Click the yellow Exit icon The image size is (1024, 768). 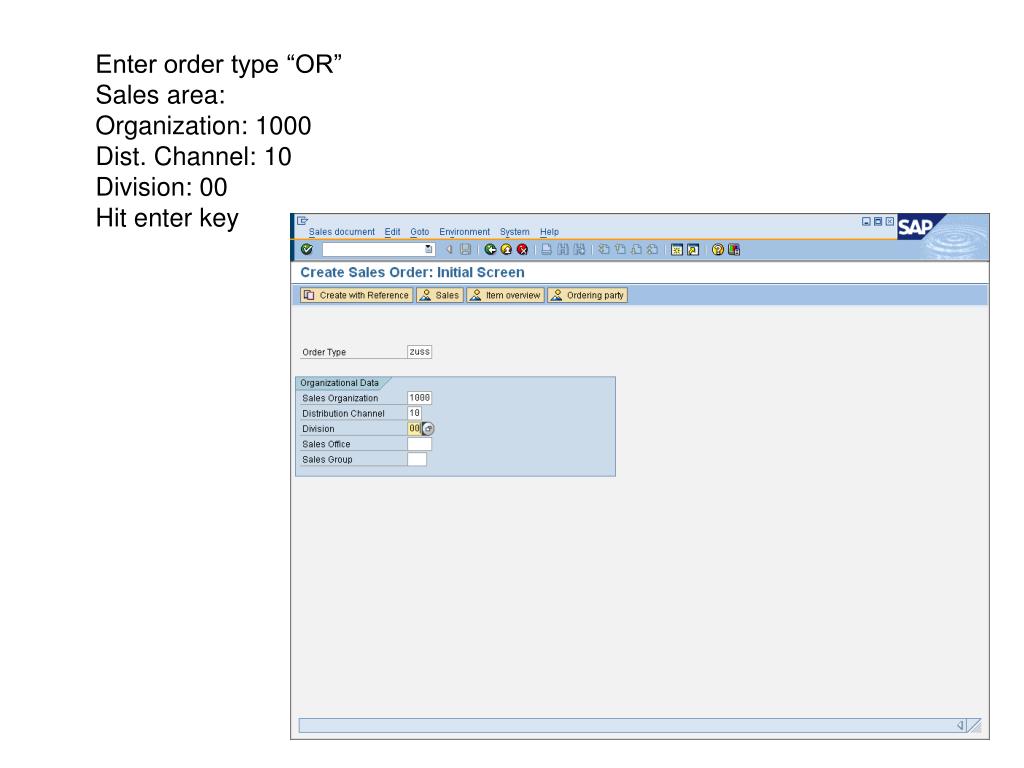click(x=506, y=249)
